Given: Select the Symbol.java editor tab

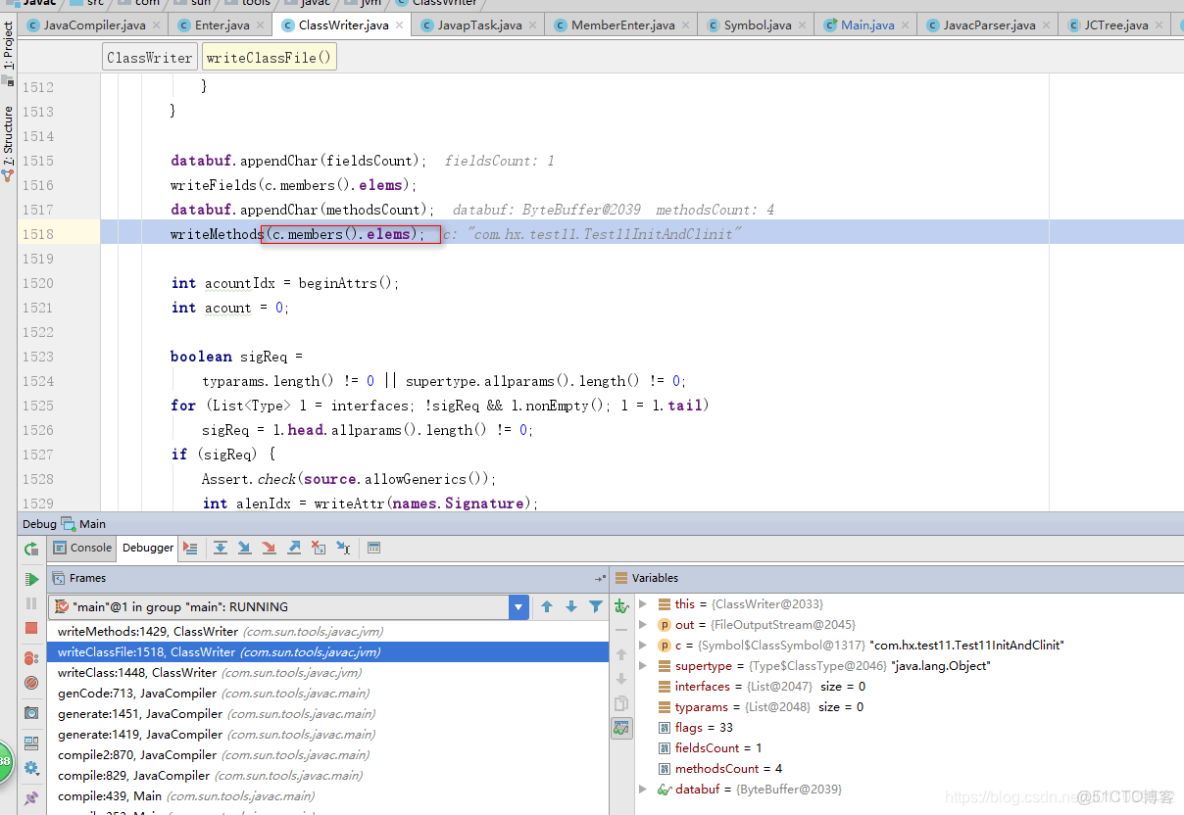Looking at the screenshot, I should 755,24.
